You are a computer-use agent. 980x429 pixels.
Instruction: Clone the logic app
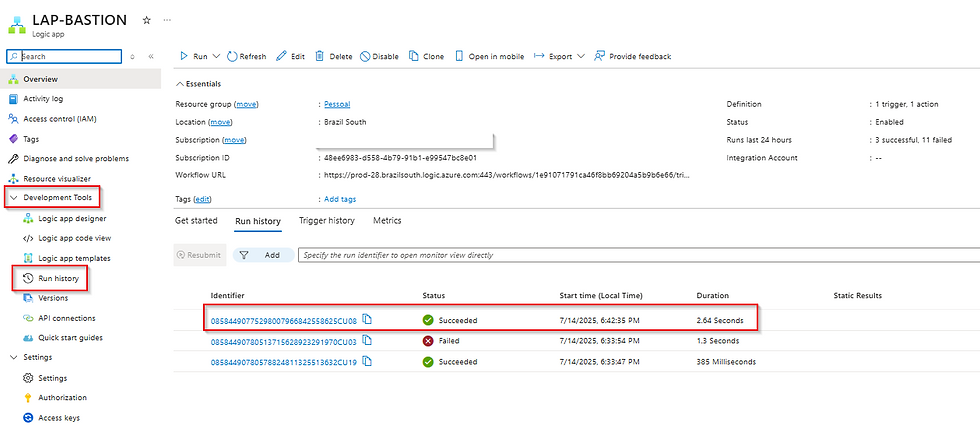pyautogui.click(x=426, y=56)
